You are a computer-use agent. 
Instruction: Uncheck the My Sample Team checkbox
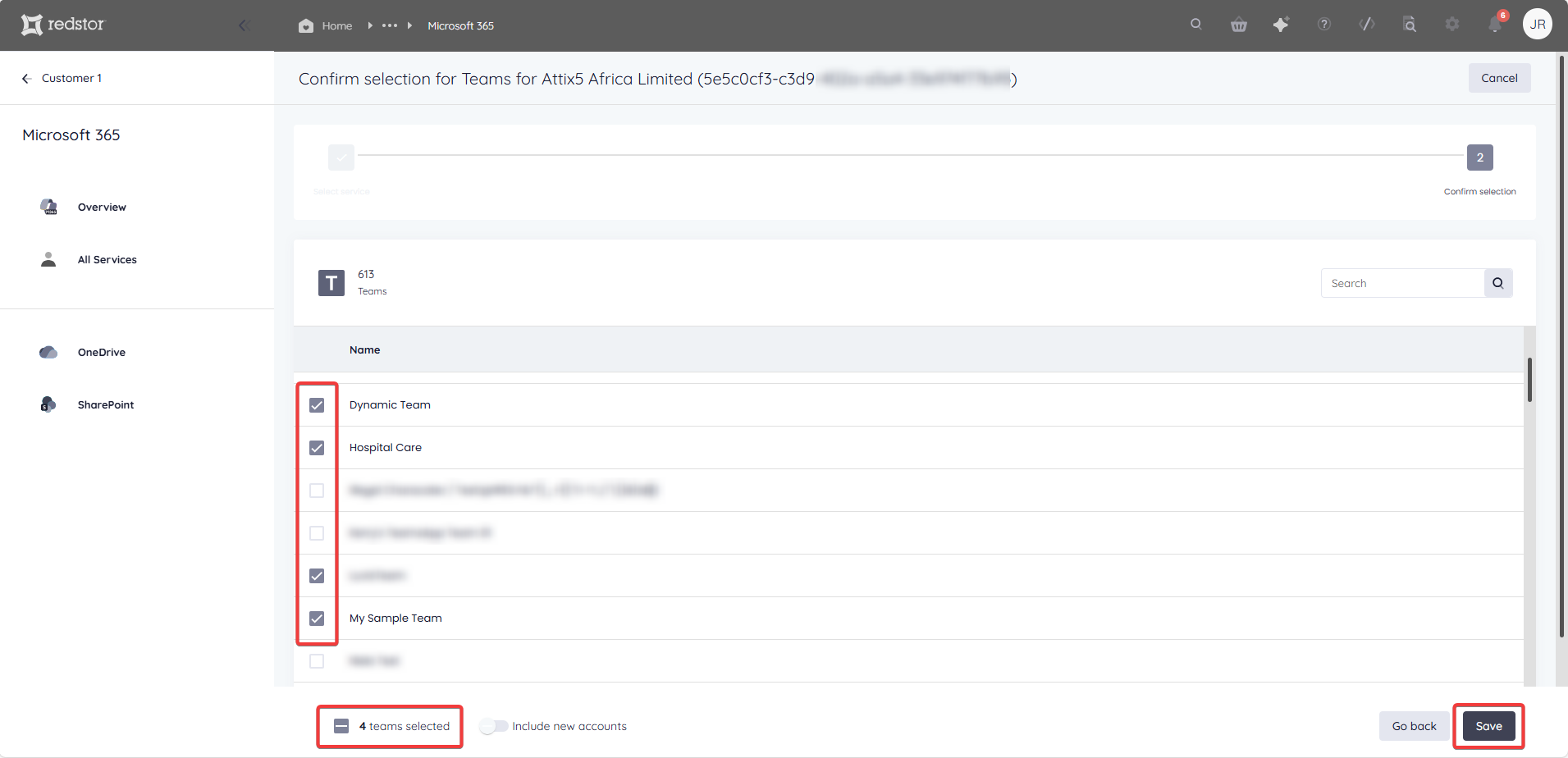317,619
